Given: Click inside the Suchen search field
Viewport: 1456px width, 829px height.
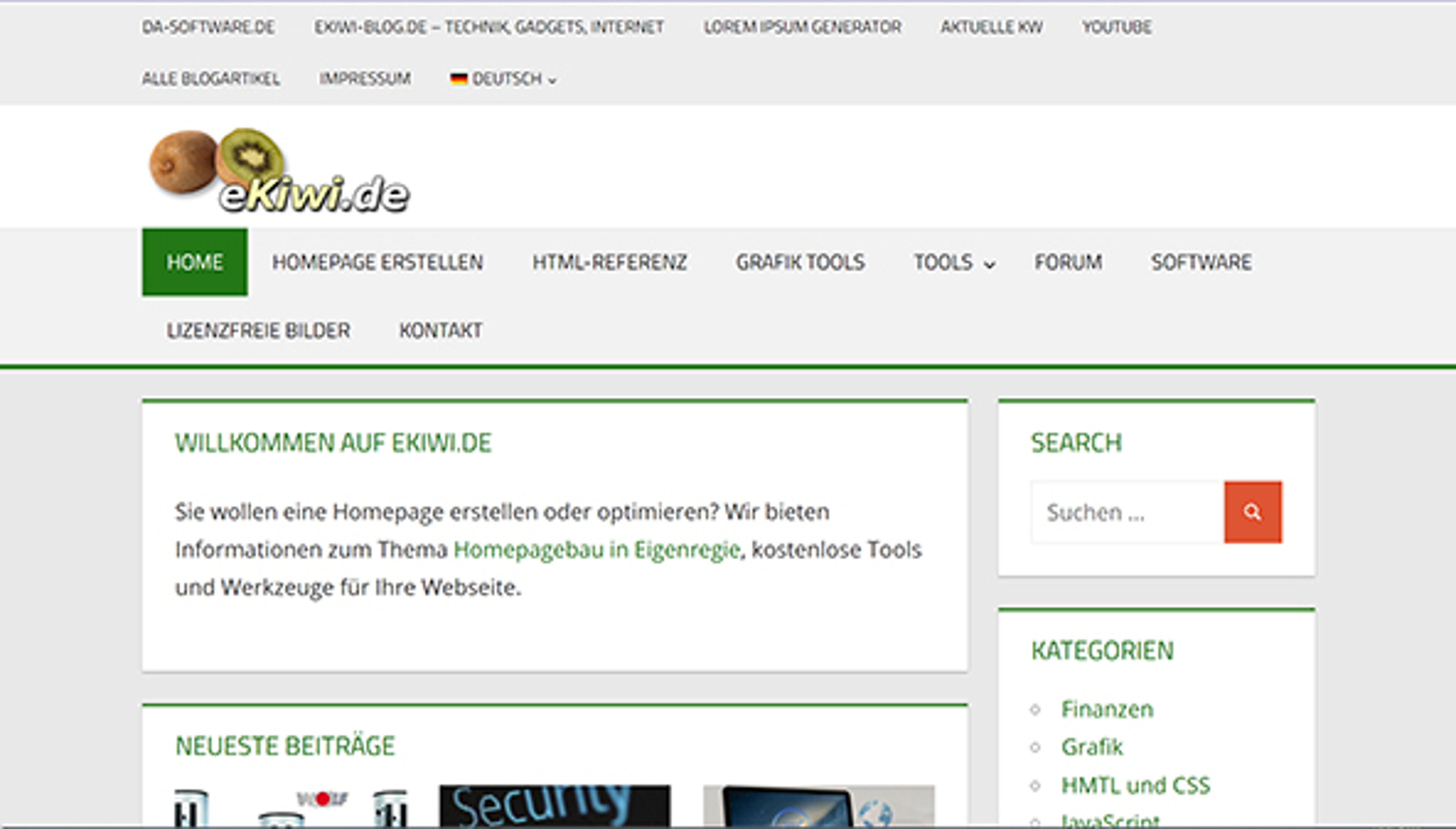Looking at the screenshot, I should 1127,511.
